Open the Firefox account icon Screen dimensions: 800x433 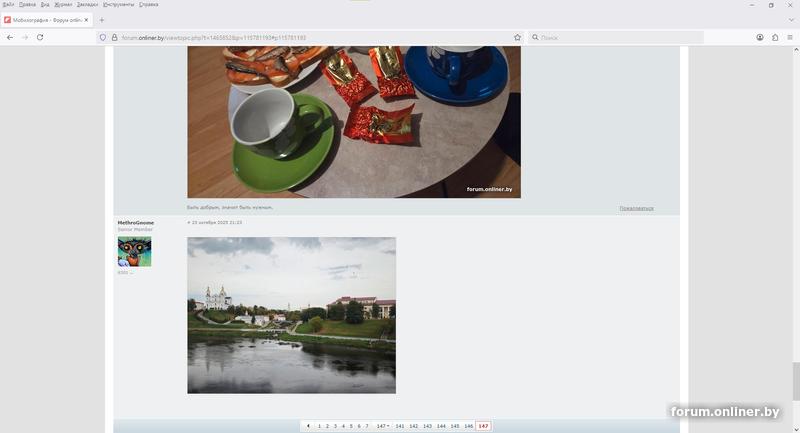760,37
